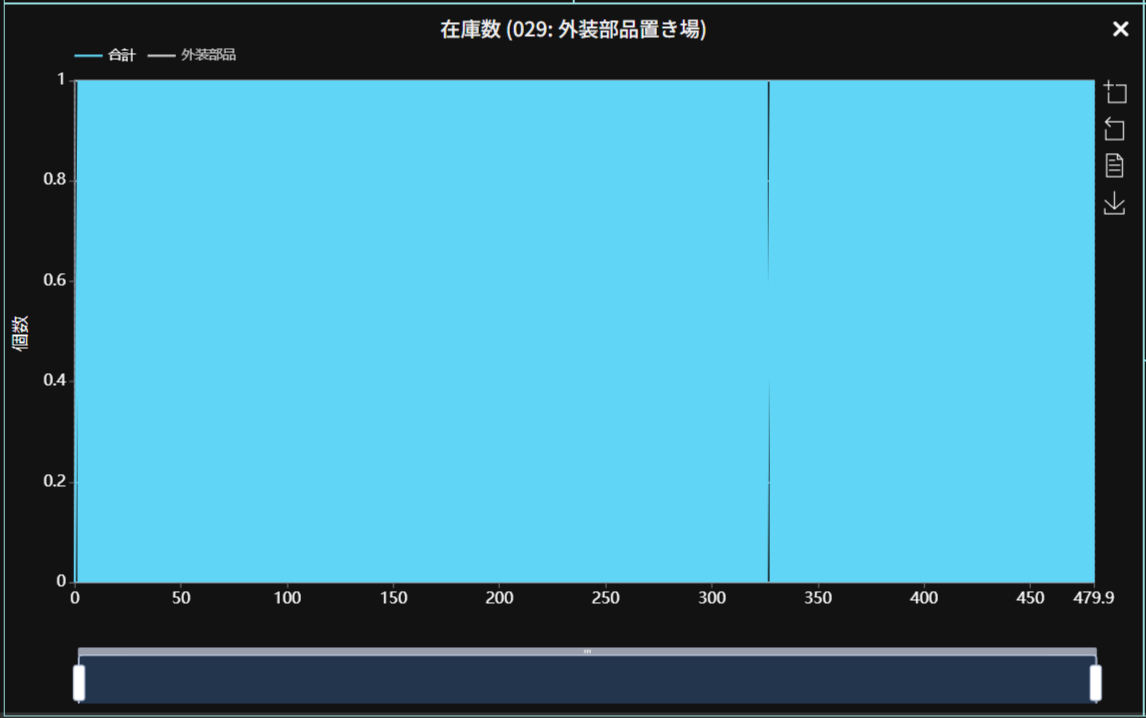Open the data view document icon
Screen dimensions: 1146x718
tap(1114, 166)
